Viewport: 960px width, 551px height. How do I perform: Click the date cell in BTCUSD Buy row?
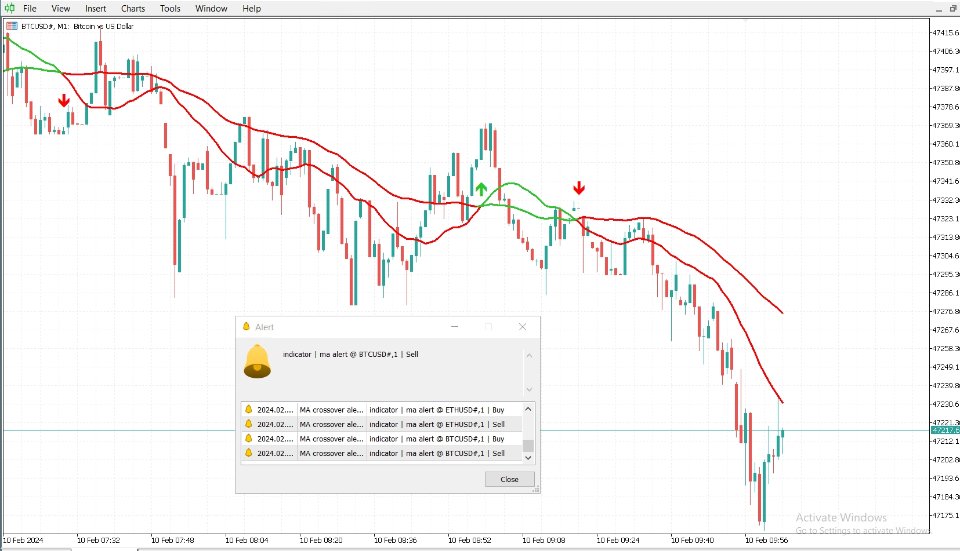coord(276,439)
